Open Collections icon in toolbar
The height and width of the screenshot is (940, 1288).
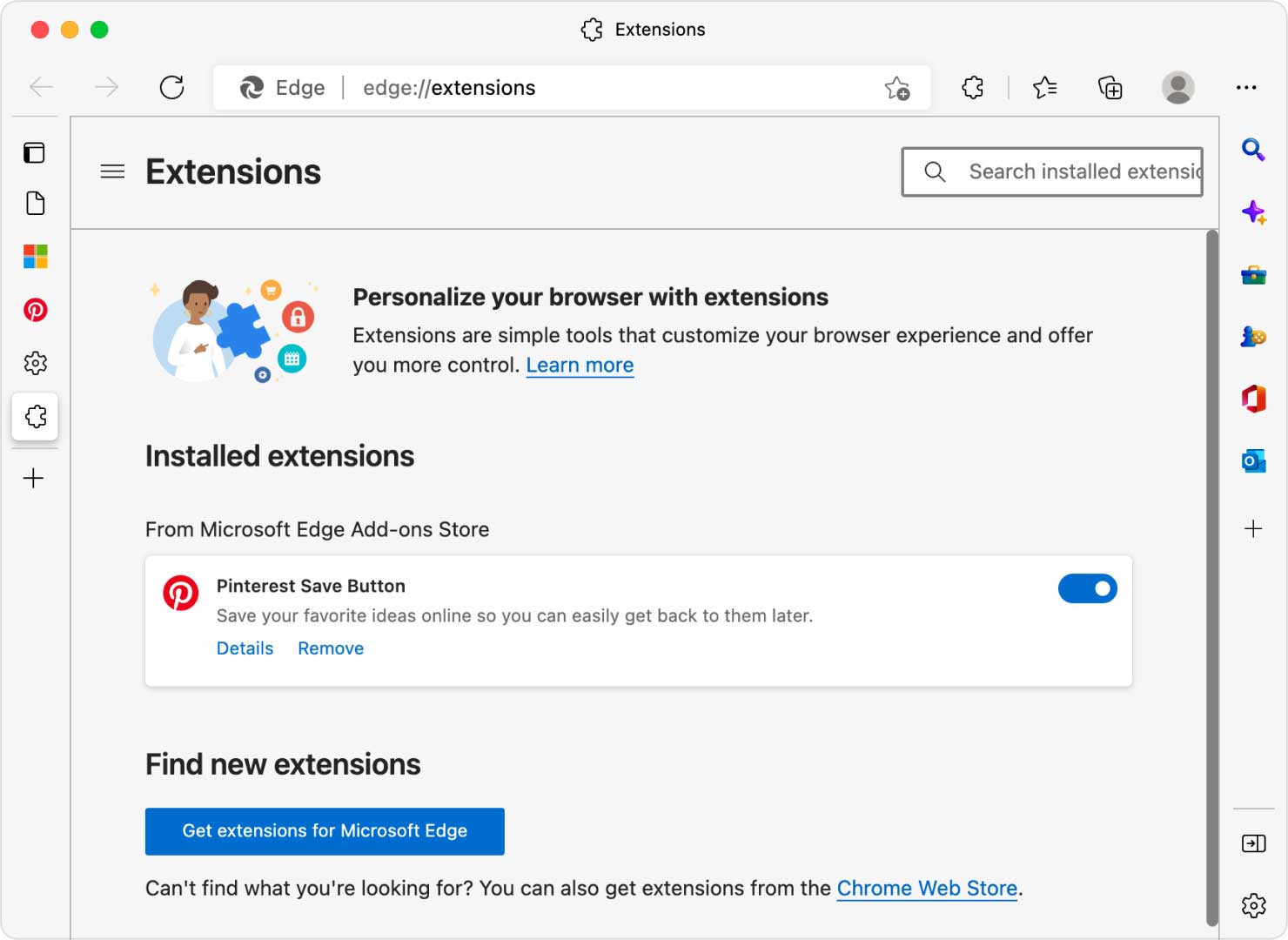(x=1110, y=88)
